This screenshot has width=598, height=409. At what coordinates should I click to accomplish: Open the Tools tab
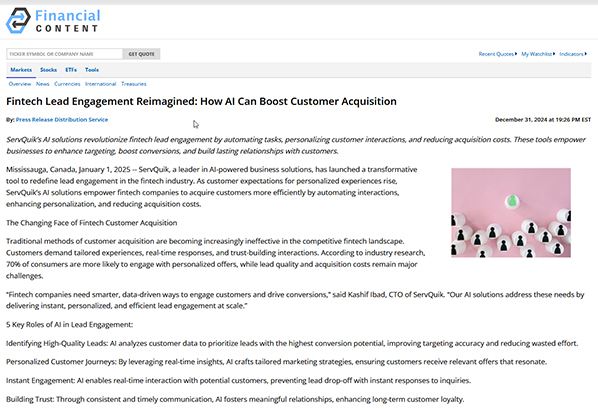92,70
